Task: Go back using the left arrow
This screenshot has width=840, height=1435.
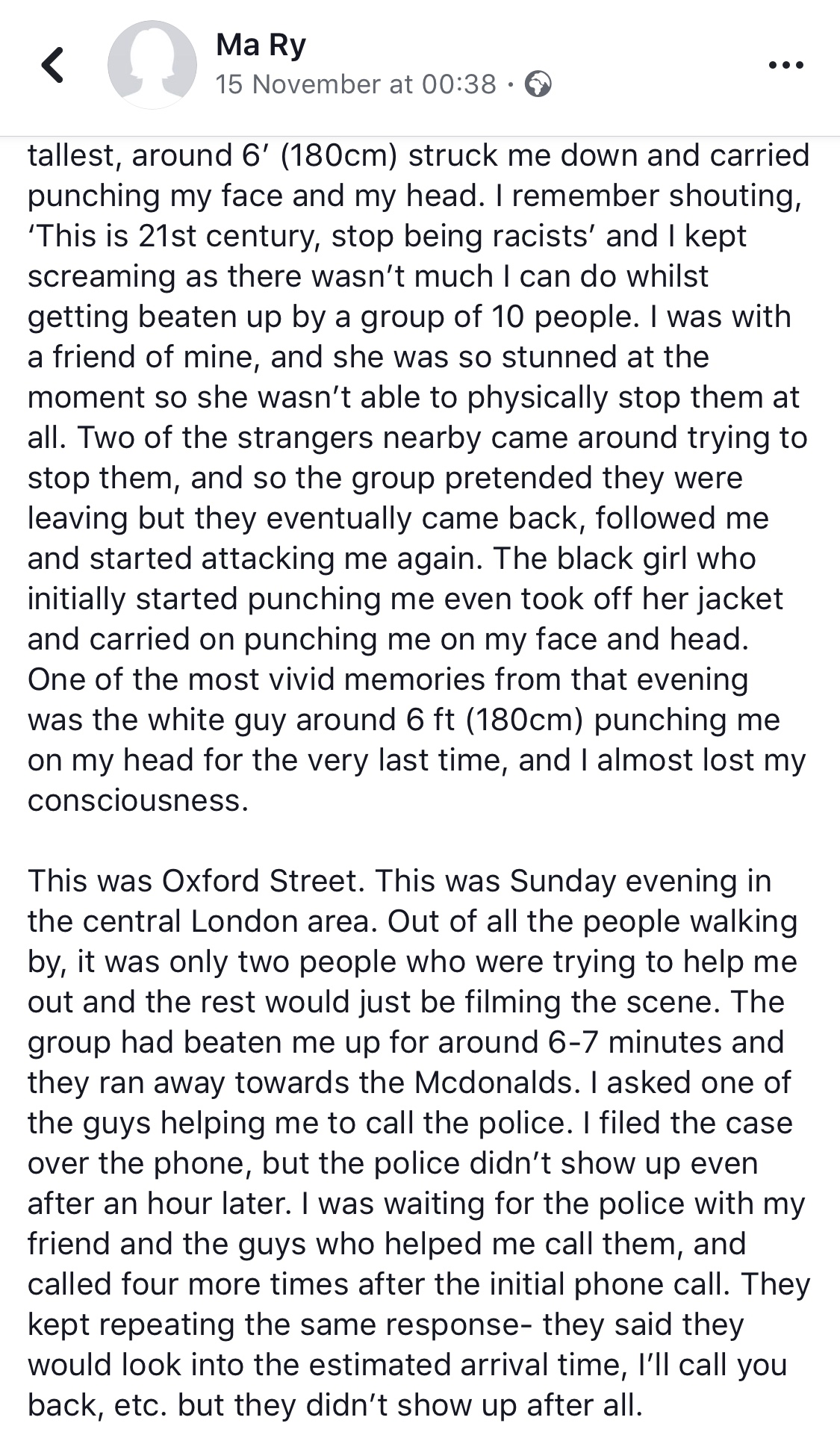Action: (52, 65)
